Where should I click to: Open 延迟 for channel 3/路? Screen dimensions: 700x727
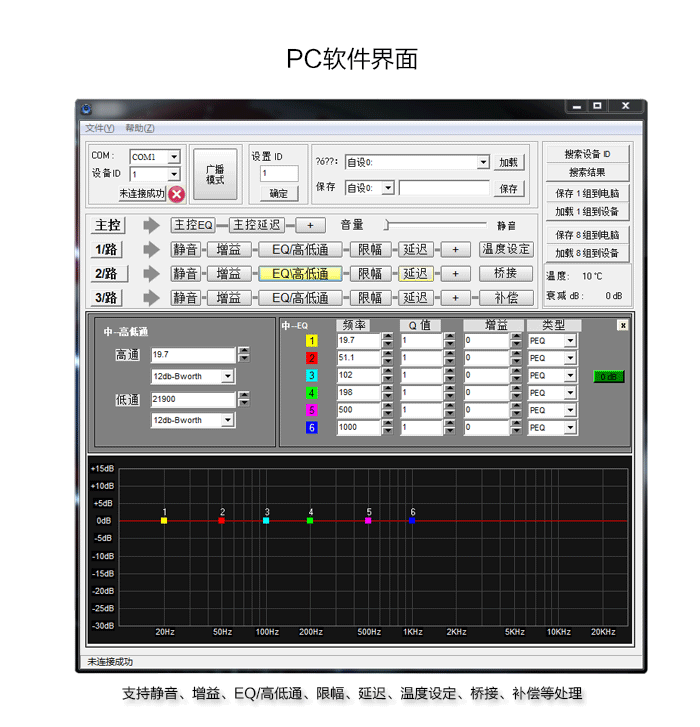pyautogui.click(x=415, y=298)
